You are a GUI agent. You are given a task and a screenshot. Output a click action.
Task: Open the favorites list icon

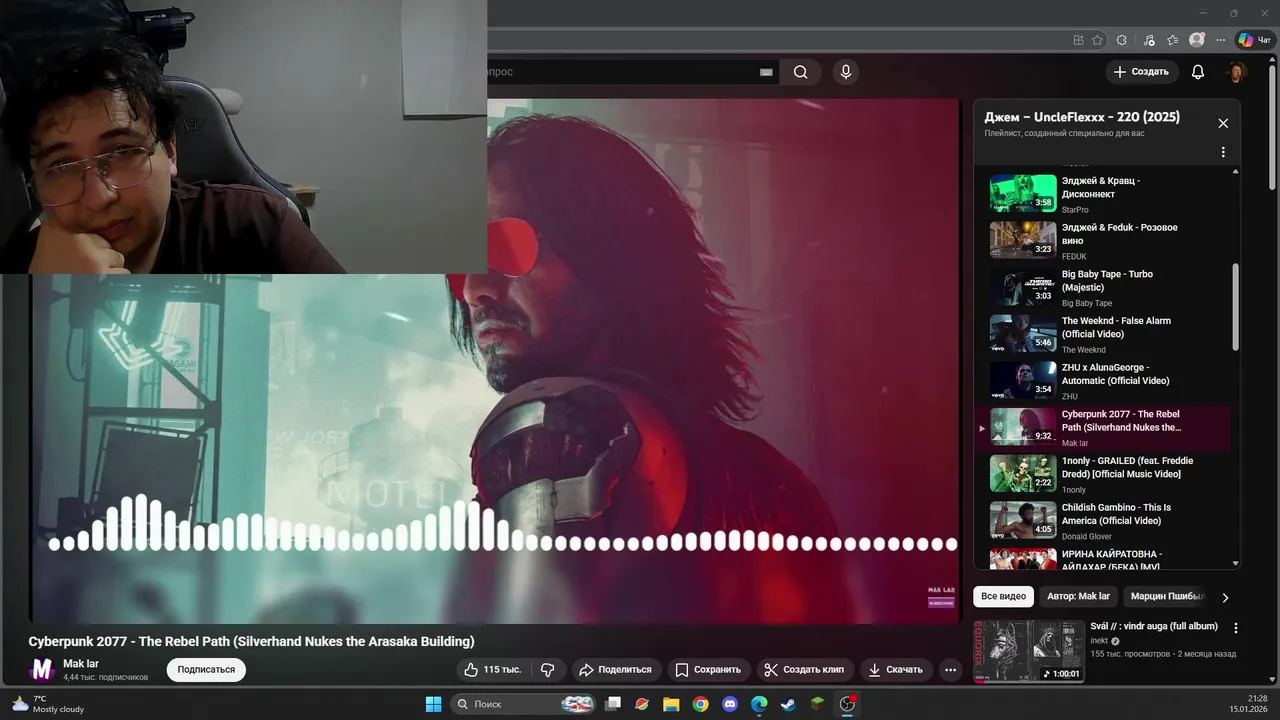[1172, 40]
